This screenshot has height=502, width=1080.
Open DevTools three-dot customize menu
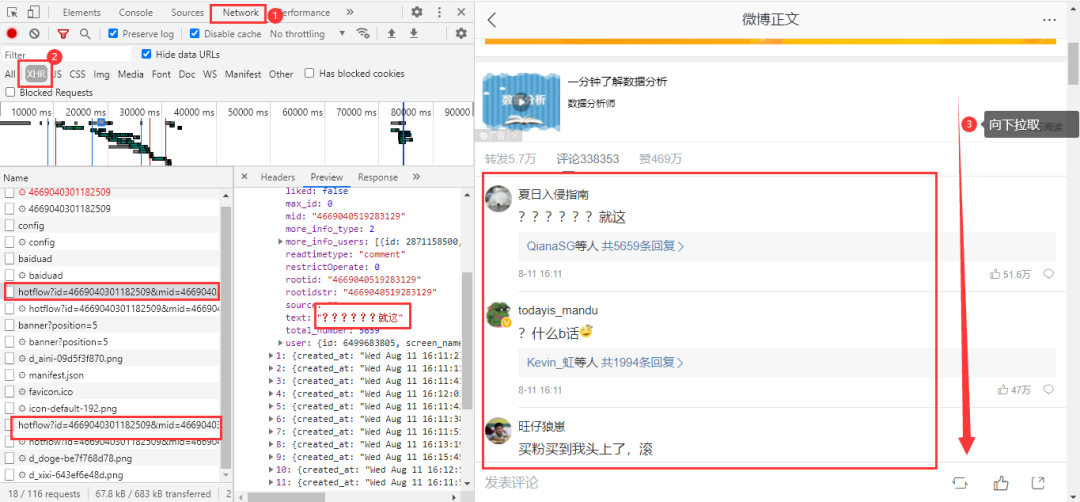point(439,12)
